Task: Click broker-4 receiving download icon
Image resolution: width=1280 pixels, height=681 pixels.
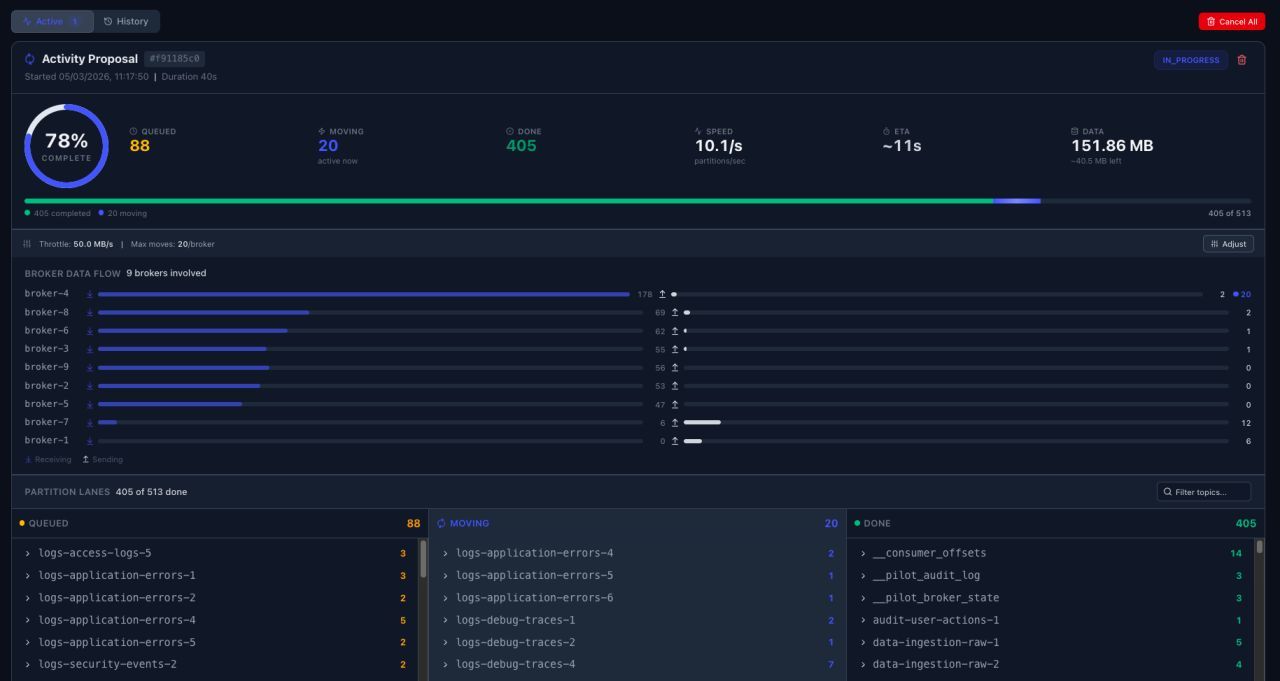Action: point(89,294)
